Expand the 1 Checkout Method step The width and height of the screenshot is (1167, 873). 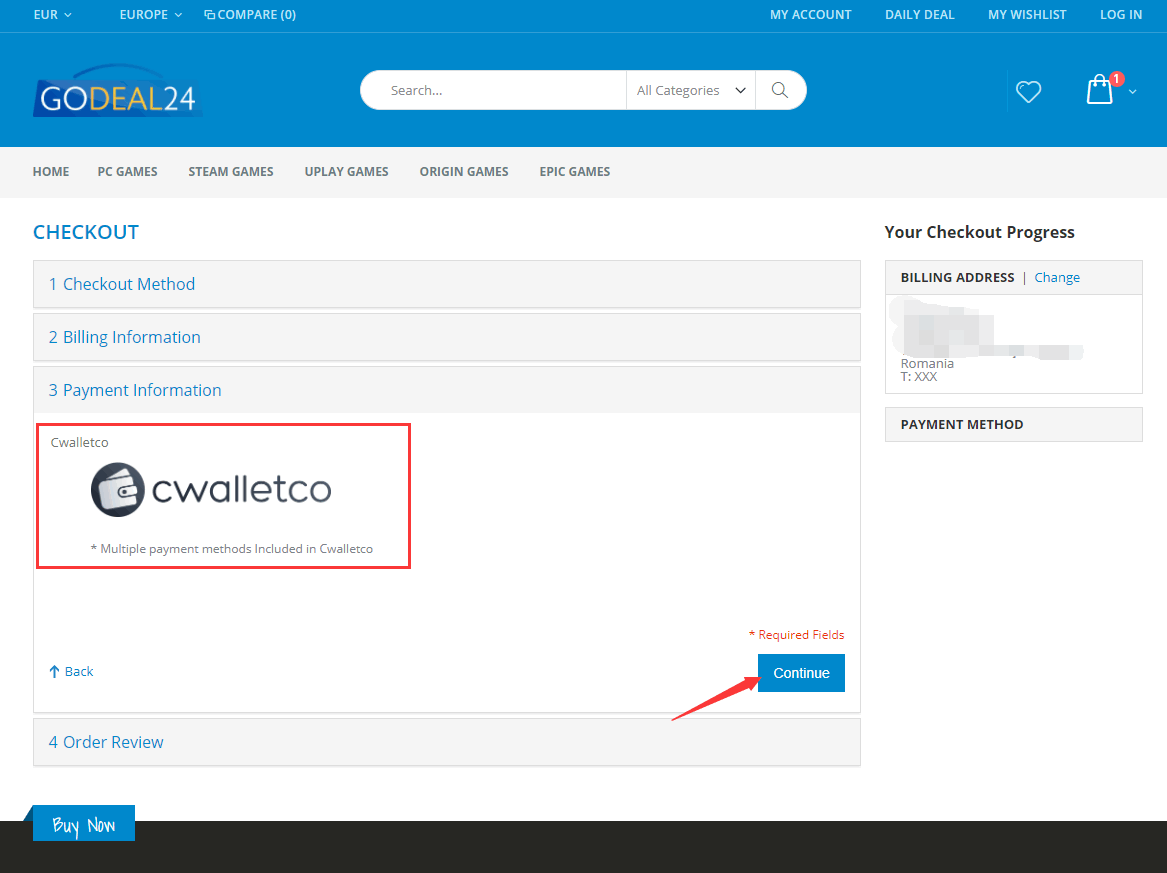pyautogui.click(x=447, y=284)
